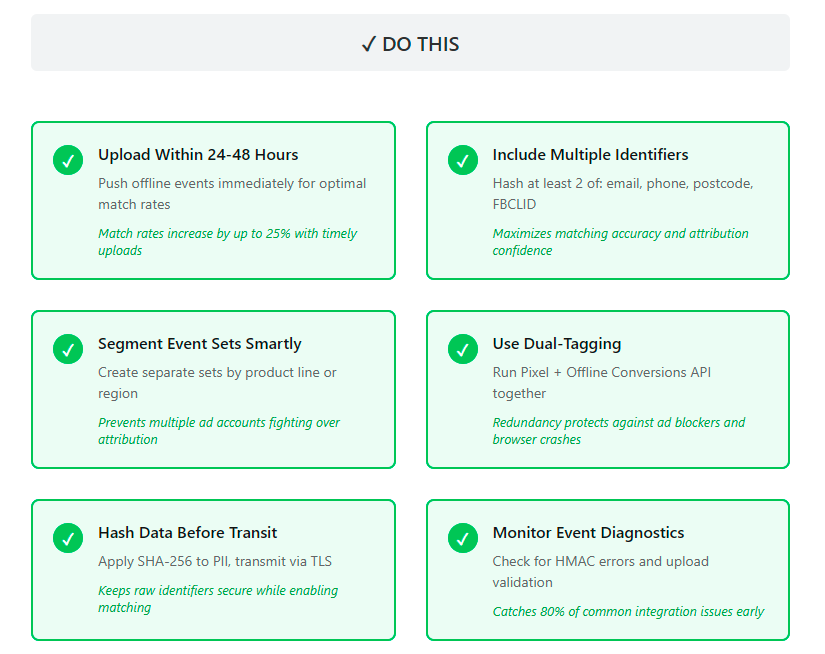Click text 'Push offline events immediately for optimal match rates'
This screenshot has height=654, width=825.
coord(232,194)
